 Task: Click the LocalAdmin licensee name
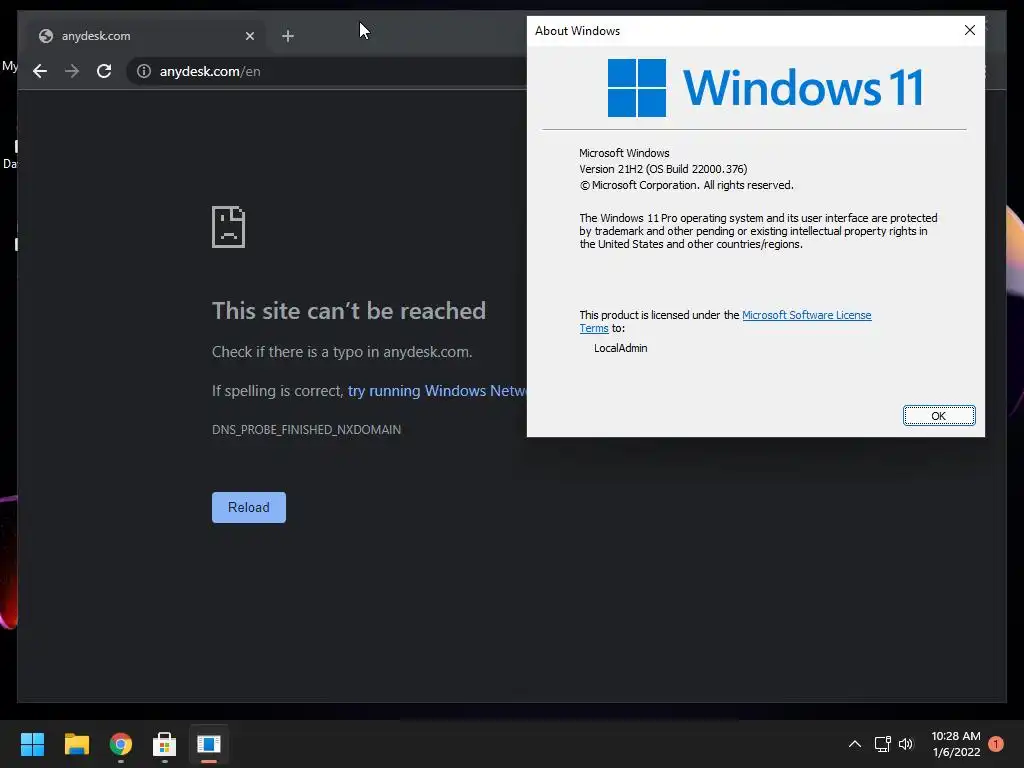click(620, 348)
